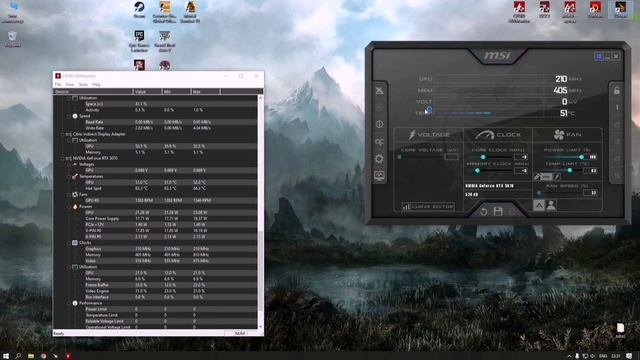This screenshot has width=640, height=360.
Task: Collapse the Clocks tree node
Action: coord(69,243)
